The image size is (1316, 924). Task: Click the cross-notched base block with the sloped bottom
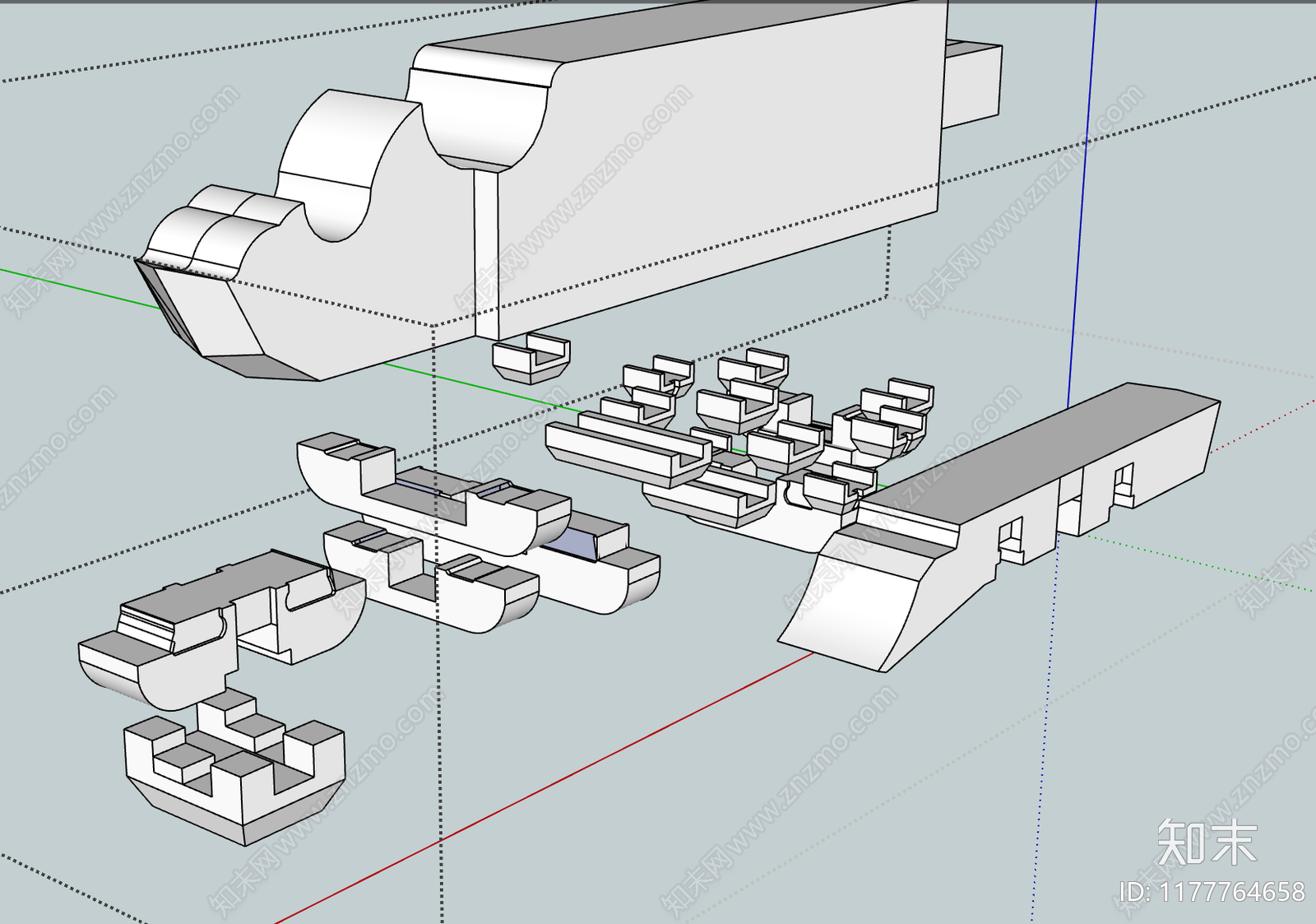pos(235,766)
